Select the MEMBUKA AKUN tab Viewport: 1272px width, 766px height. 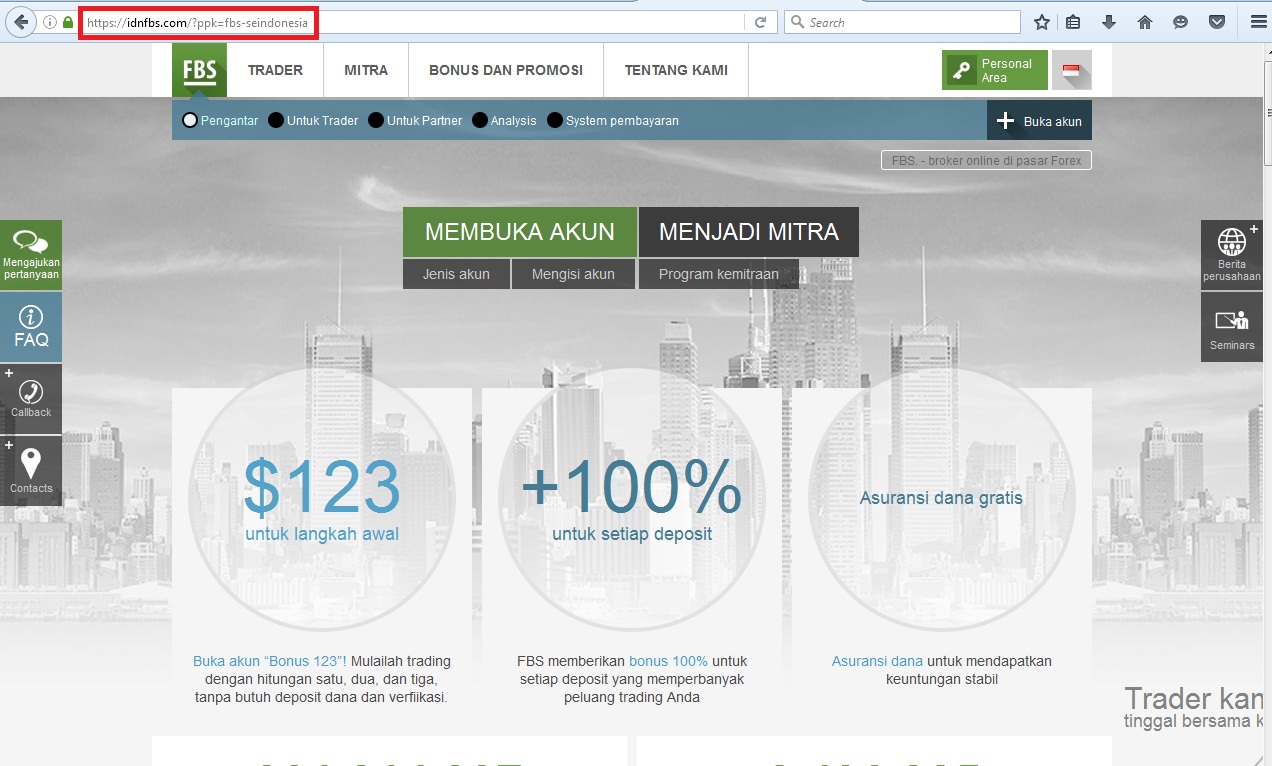point(520,232)
